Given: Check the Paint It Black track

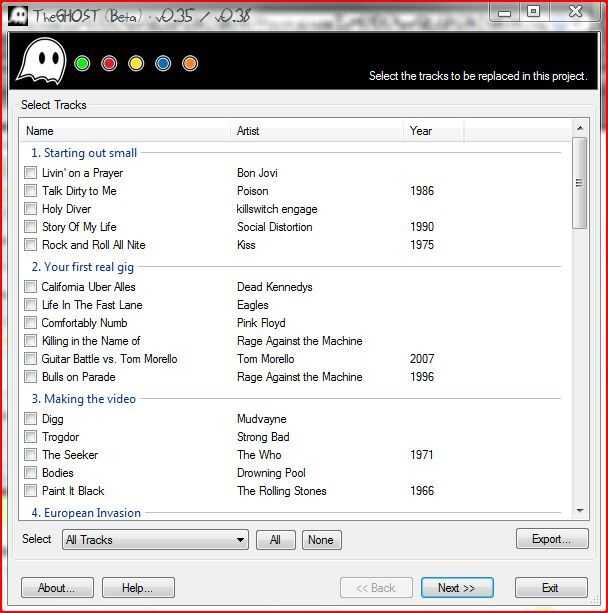Looking at the screenshot, I should coord(30,490).
